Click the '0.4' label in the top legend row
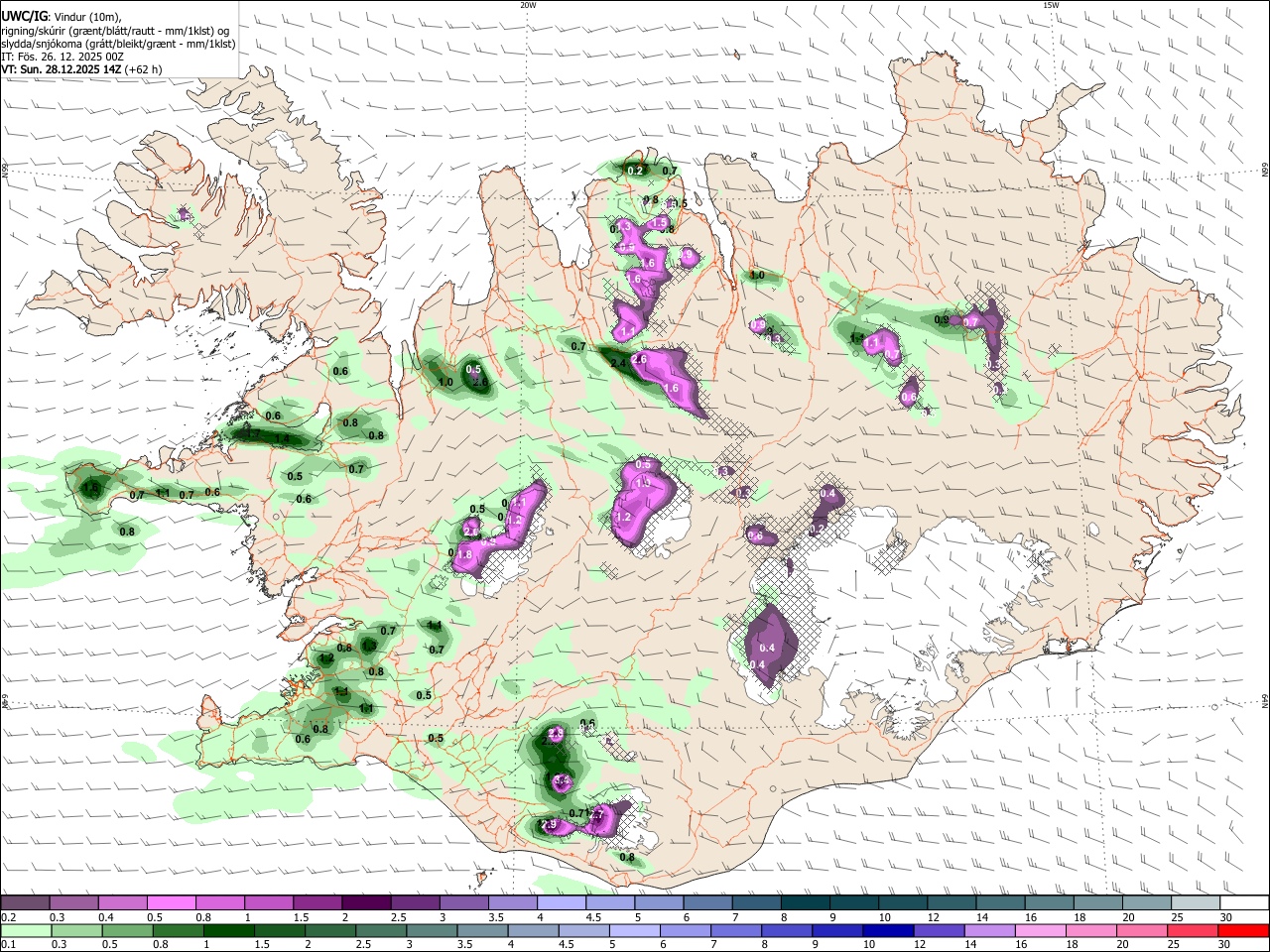Screen dimensions: 1270x952 105,917
